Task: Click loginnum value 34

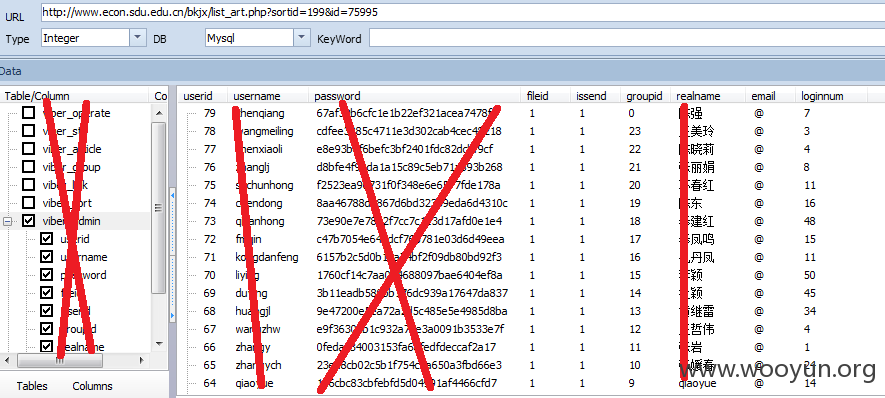Action: tap(810, 311)
